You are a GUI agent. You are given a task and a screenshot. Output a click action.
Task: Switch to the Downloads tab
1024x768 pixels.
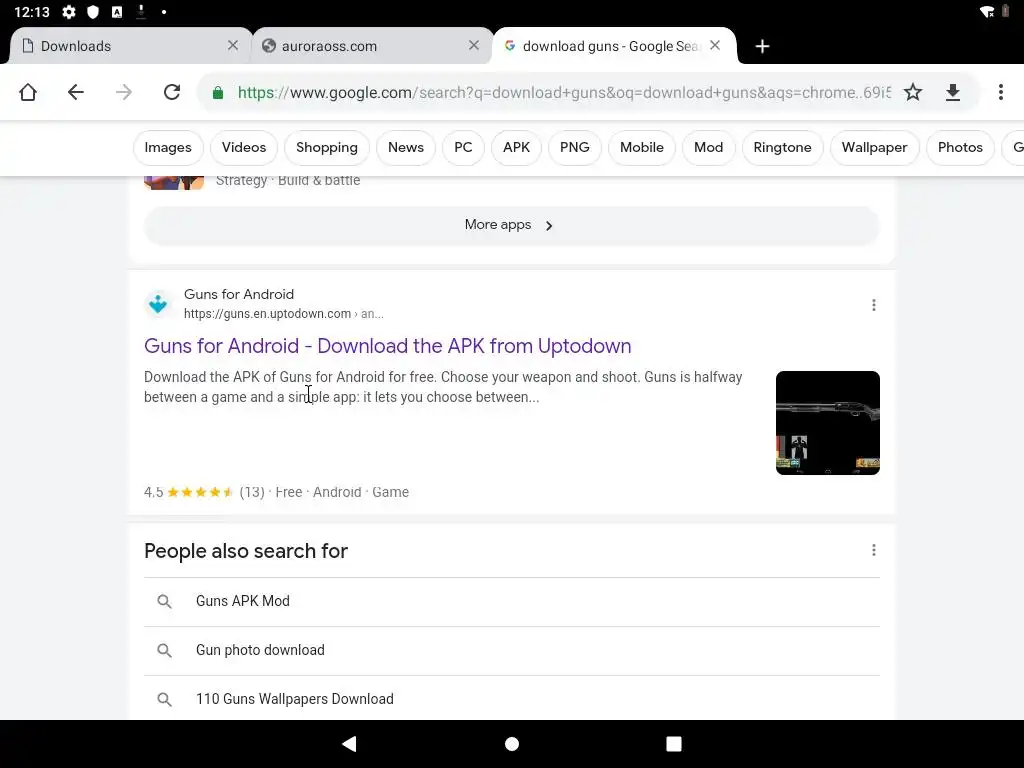coord(131,46)
